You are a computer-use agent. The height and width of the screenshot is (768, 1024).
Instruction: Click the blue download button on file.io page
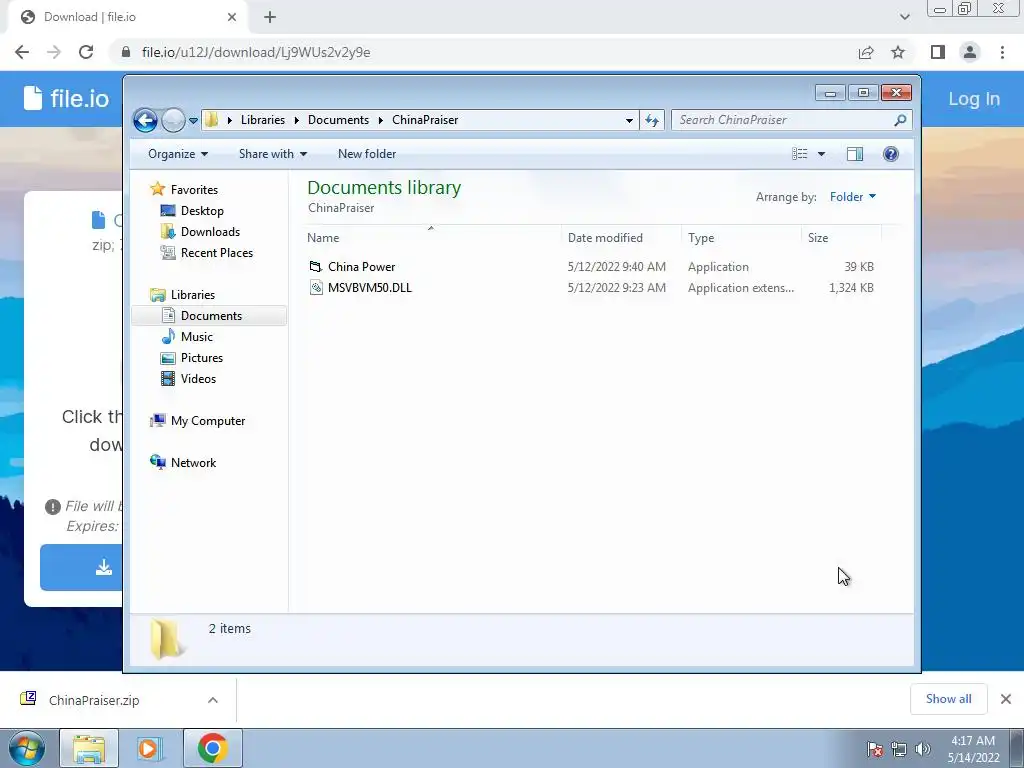(81, 567)
